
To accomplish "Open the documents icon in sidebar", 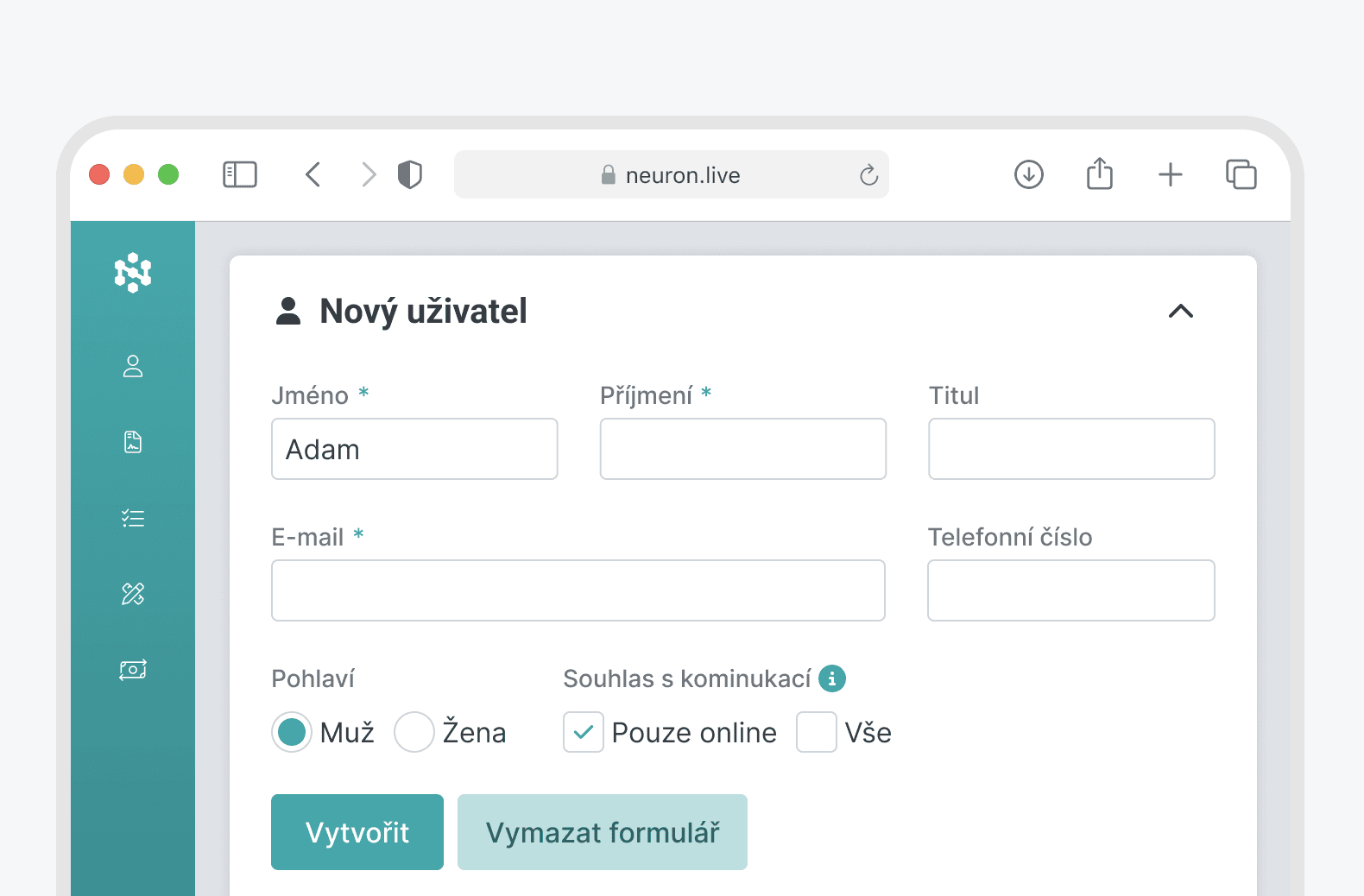I will click(133, 442).
